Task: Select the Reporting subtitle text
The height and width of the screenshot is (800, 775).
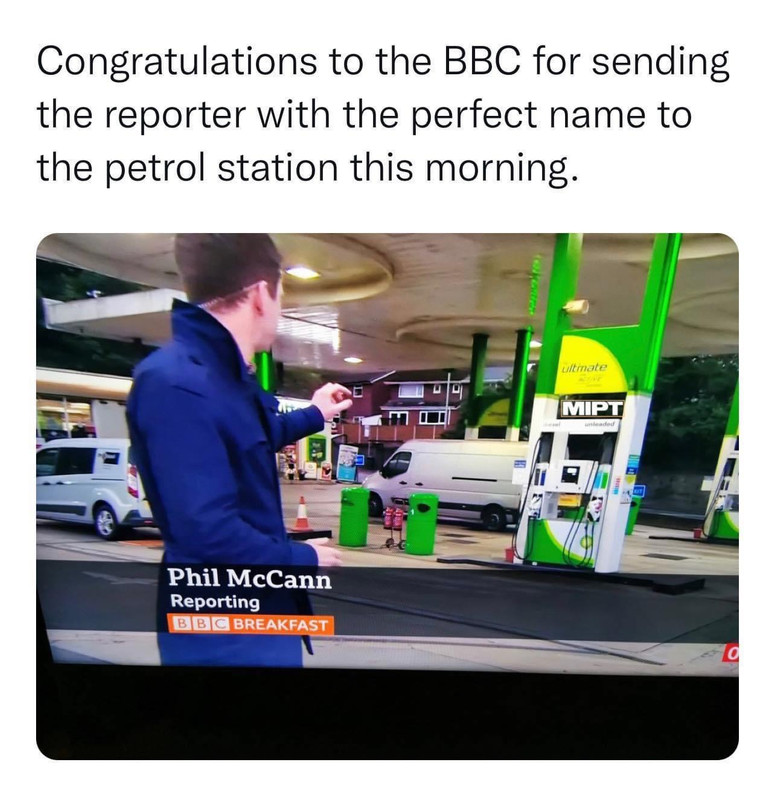Action: pos(215,602)
